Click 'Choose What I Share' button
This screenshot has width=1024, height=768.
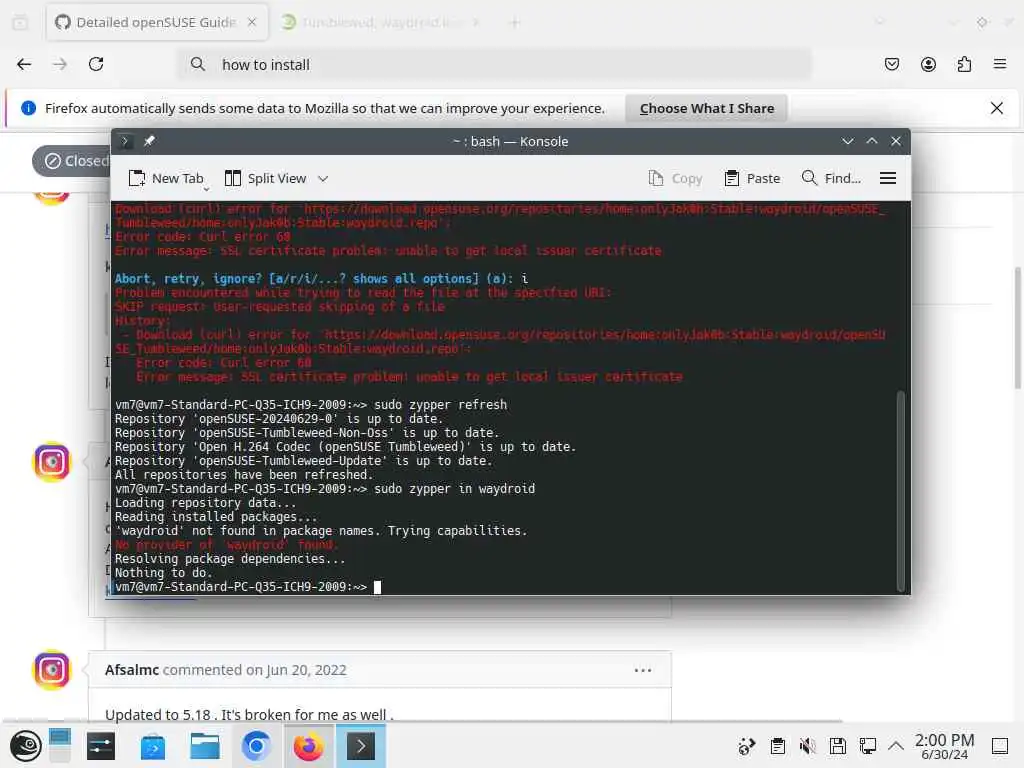tap(707, 108)
